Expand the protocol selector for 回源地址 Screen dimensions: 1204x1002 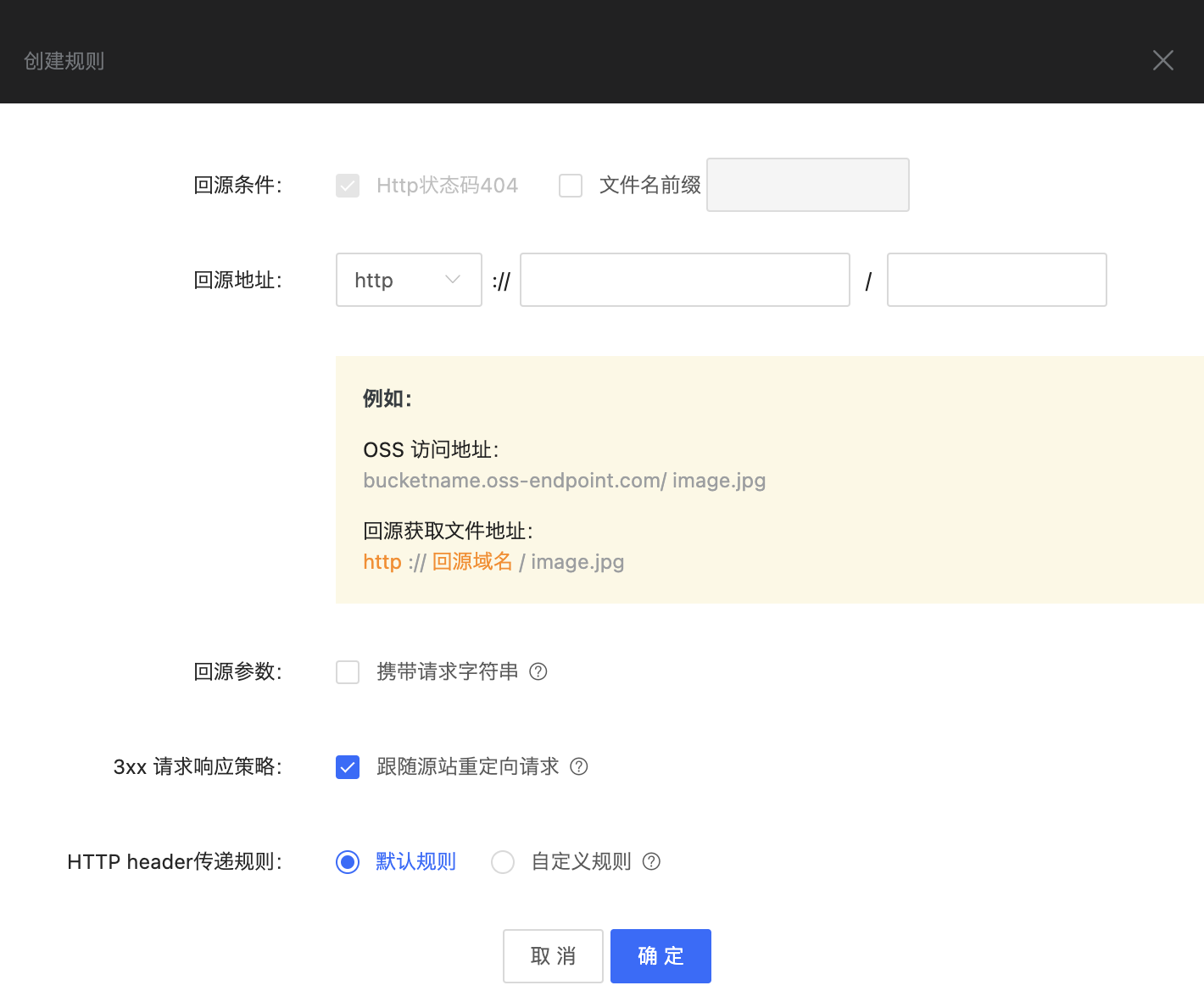409,280
